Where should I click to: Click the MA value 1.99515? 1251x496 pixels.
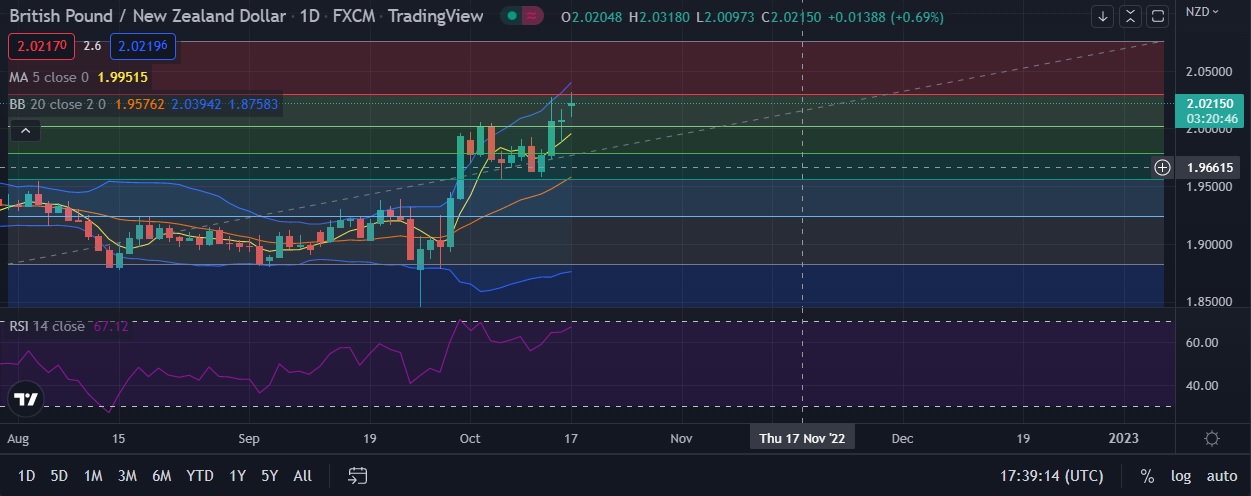click(123, 77)
